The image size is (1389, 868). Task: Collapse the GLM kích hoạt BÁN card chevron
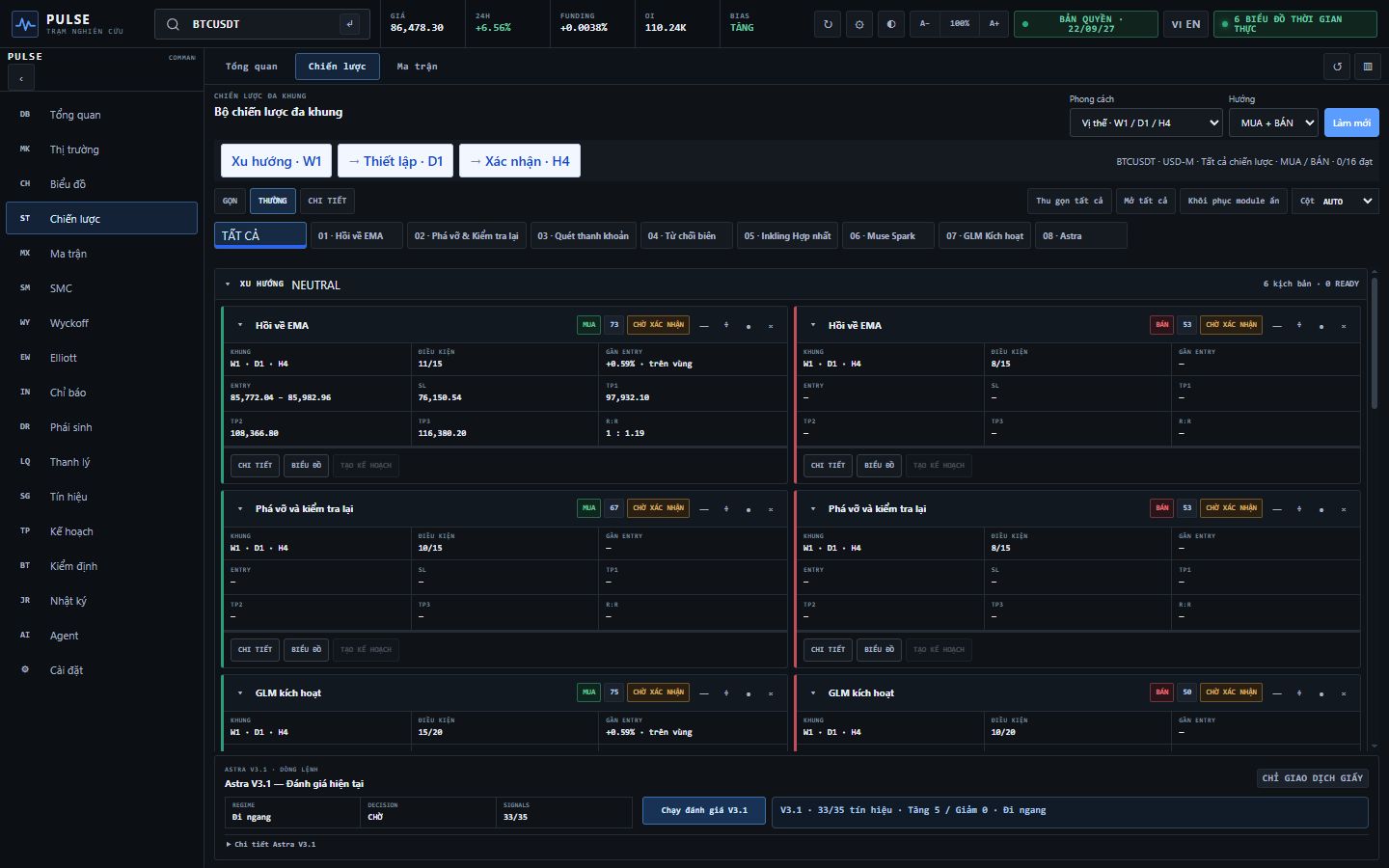[x=813, y=693]
